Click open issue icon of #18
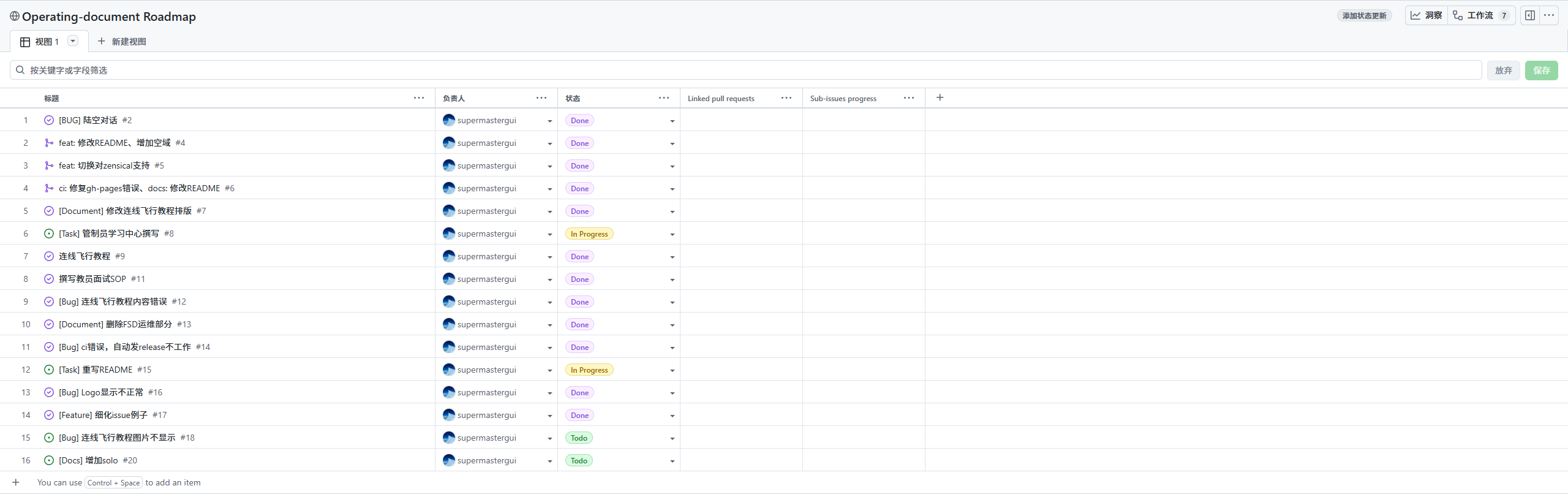1568x494 pixels. pyautogui.click(x=49, y=438)
